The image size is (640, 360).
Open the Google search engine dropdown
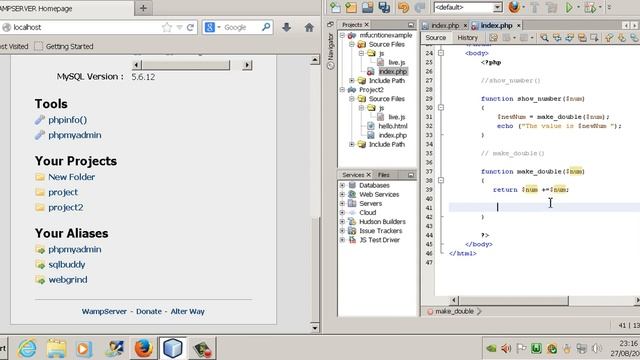tap(219, 27)
